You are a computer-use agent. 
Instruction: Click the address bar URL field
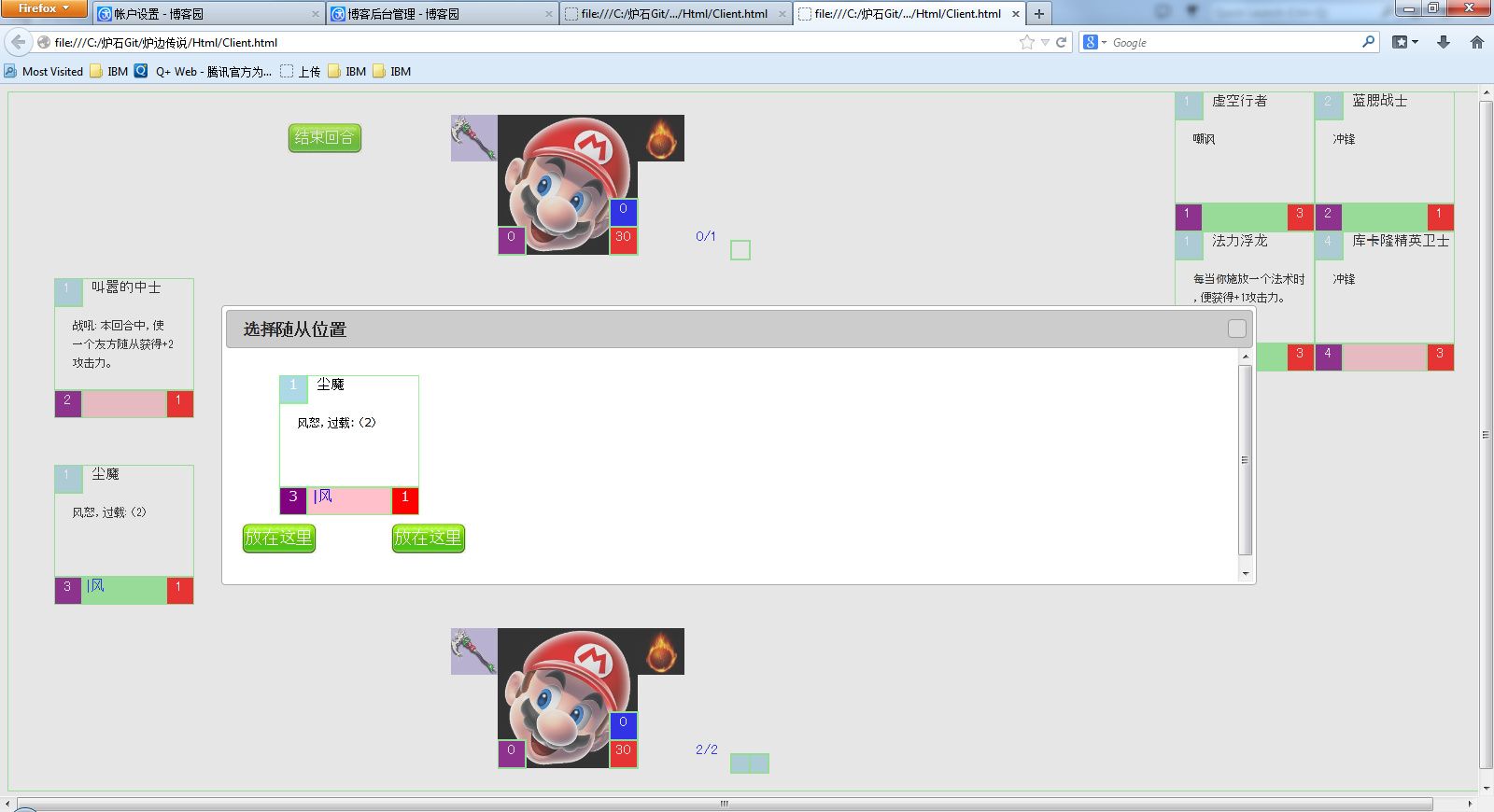click(x=532, y=42)
